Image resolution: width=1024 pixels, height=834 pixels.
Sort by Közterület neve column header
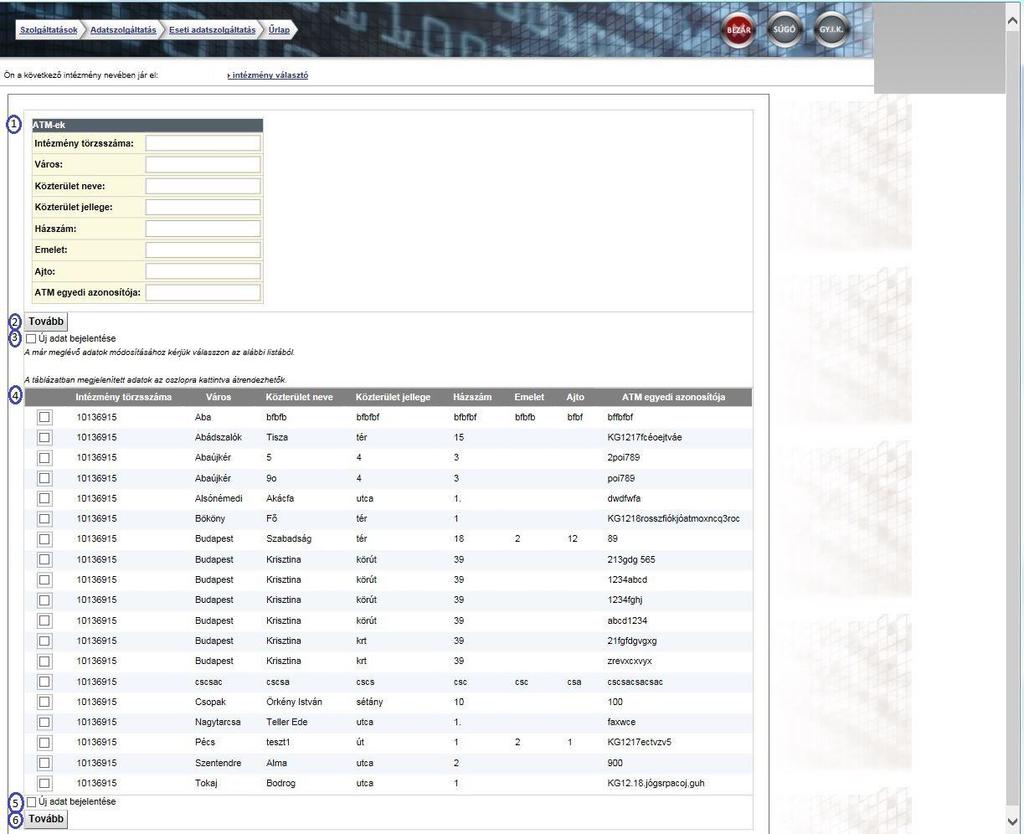tap(299, 397)
